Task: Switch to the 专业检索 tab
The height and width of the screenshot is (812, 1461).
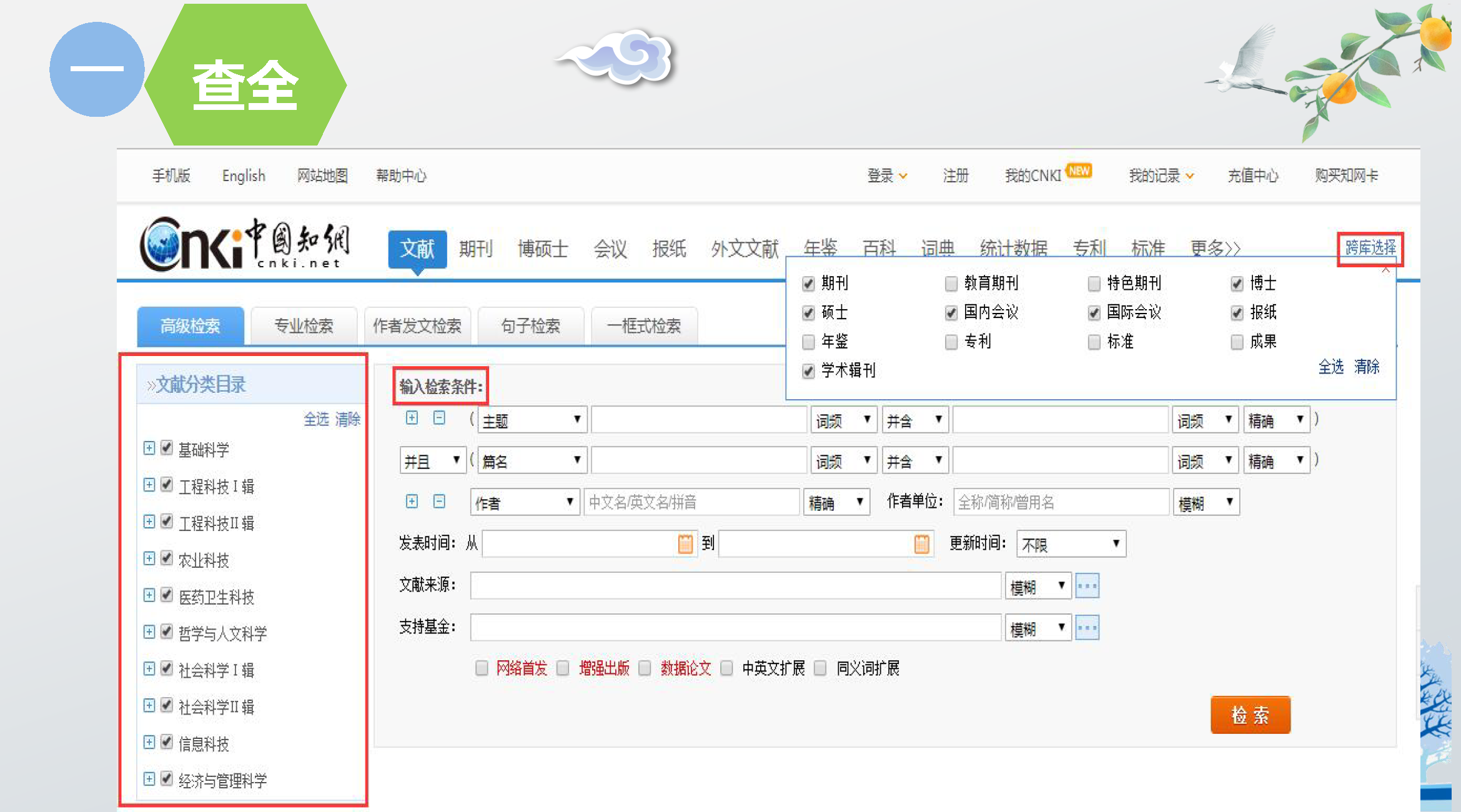Action: coord(304,326)
